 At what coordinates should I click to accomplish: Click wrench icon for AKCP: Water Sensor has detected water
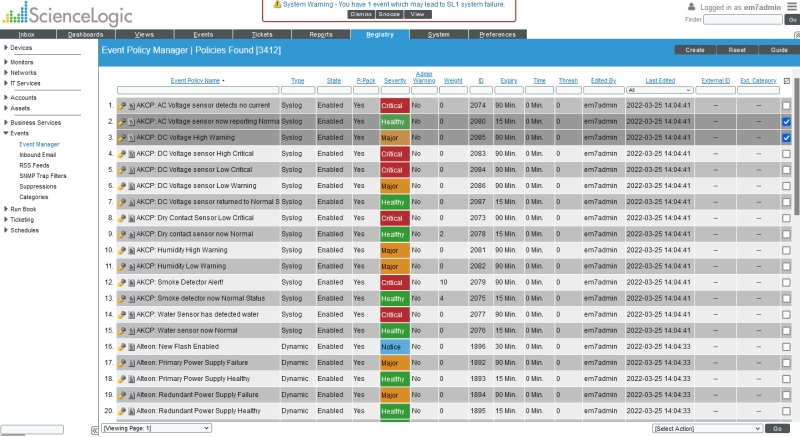pos(122,315)
